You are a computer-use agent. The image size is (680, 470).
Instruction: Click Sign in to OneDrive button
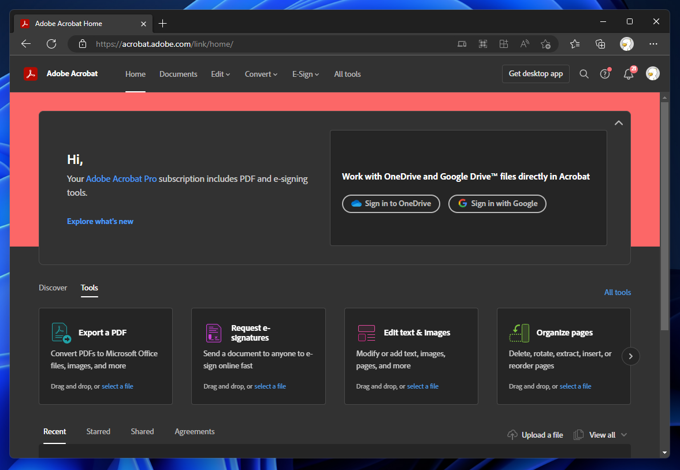tap(391, 204)
